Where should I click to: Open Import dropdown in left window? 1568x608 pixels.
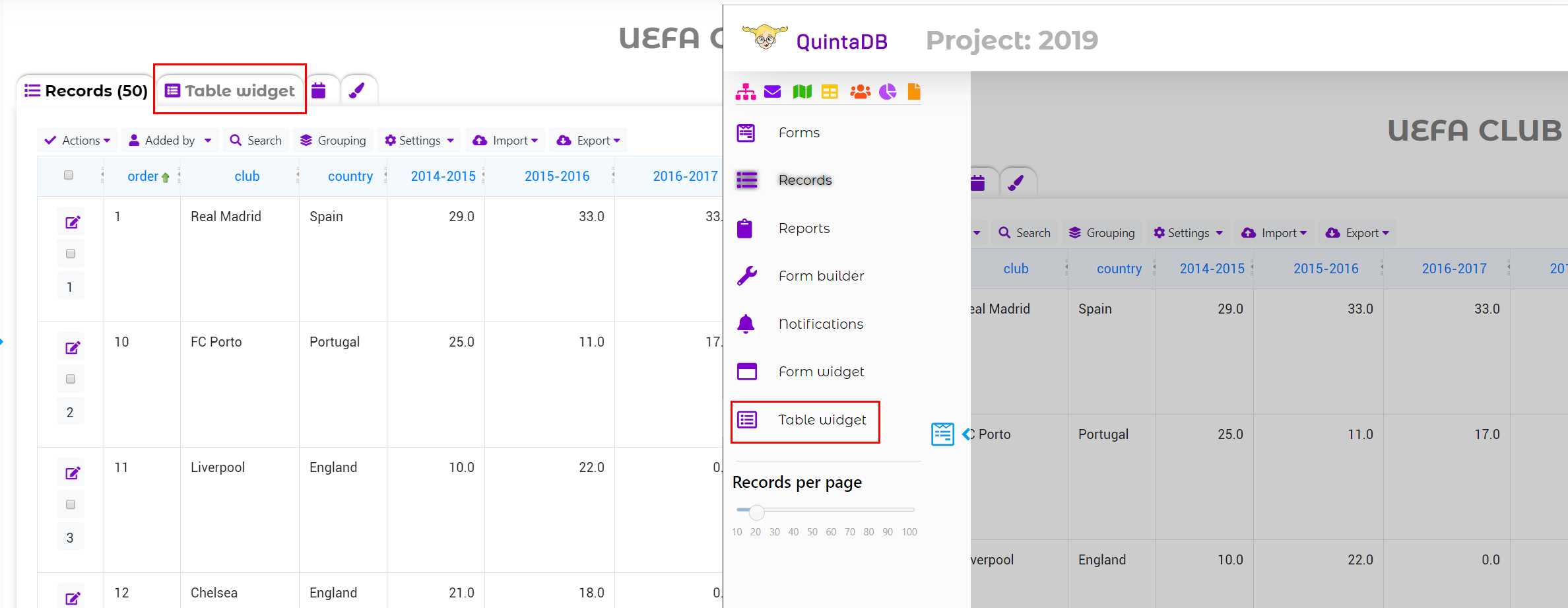click(x=506, y=140)
